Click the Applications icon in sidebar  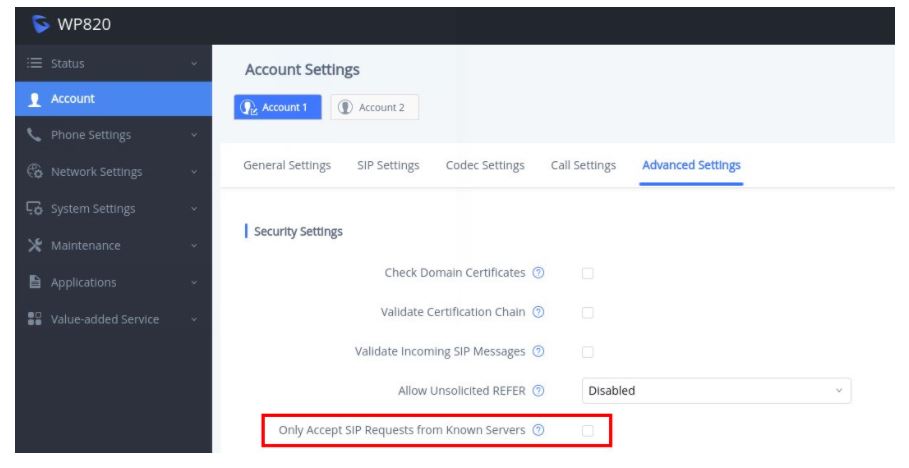[34, 283]
